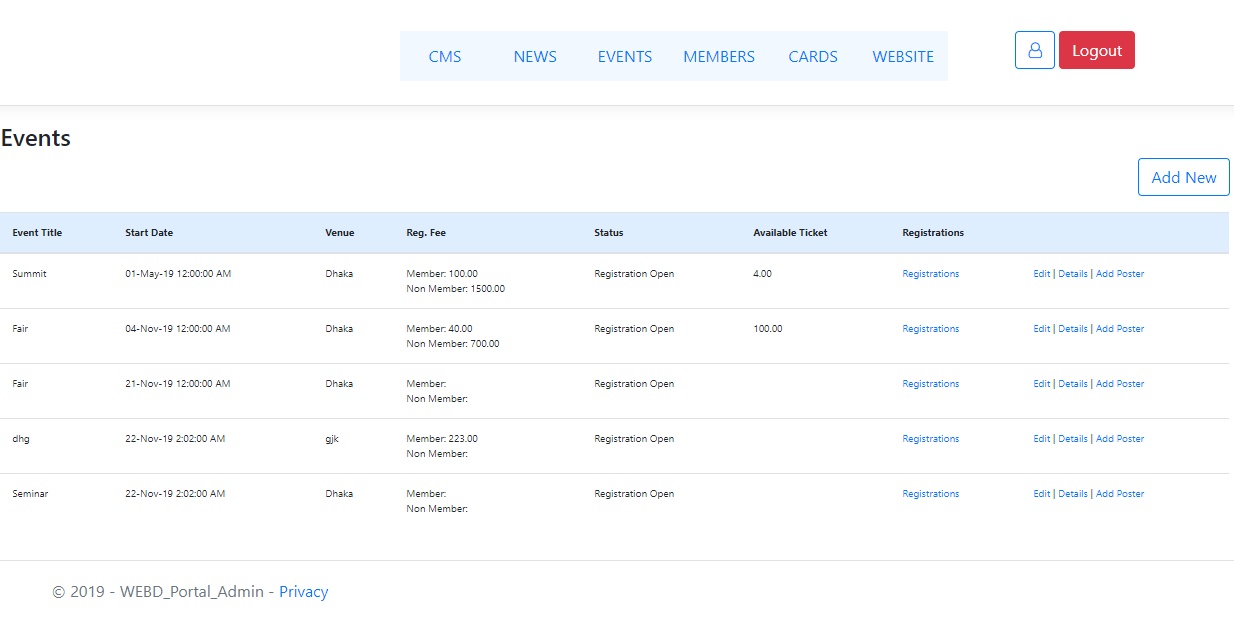
Task: Click the Status column header
Action: point(608,233)
